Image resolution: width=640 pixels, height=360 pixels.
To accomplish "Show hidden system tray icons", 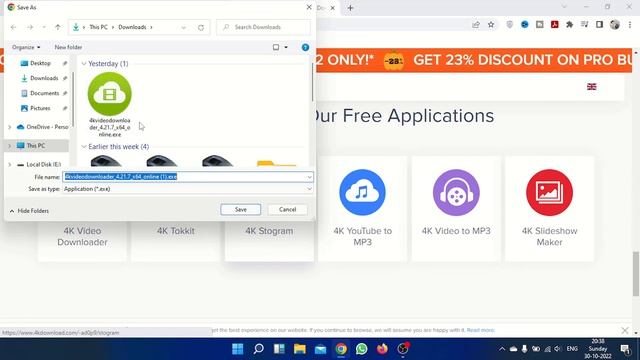I will click(x=502, y=349).
